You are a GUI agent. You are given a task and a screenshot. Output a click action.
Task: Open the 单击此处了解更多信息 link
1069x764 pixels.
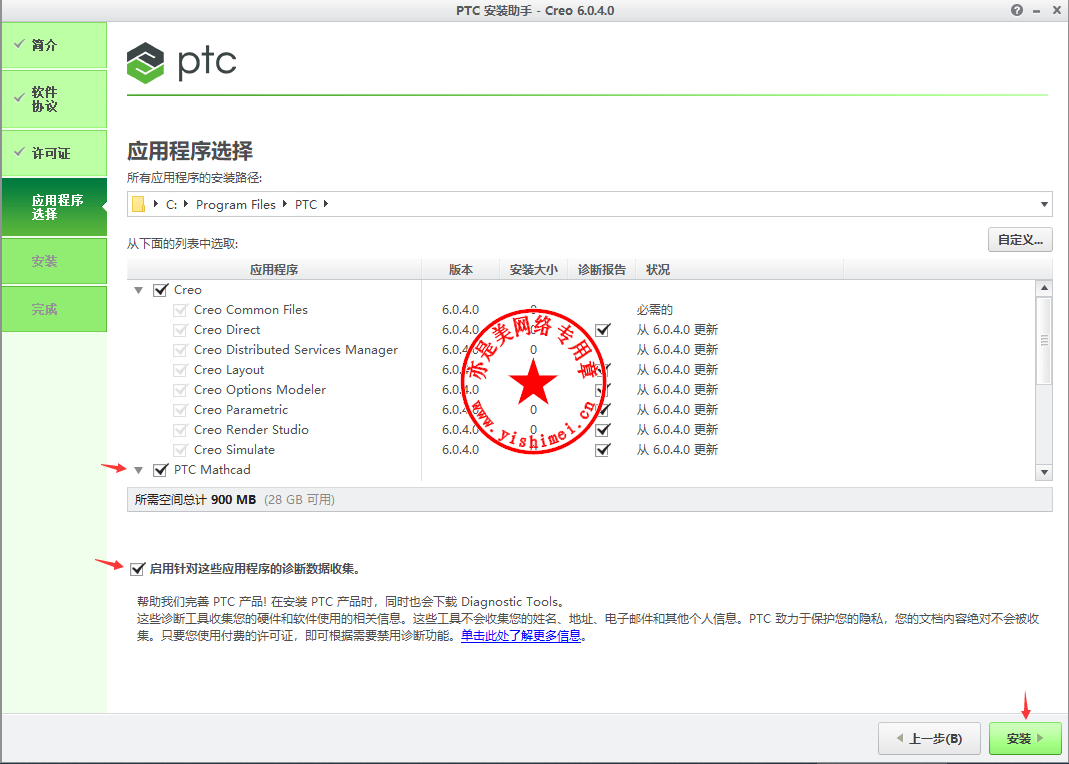coord(521,636)
